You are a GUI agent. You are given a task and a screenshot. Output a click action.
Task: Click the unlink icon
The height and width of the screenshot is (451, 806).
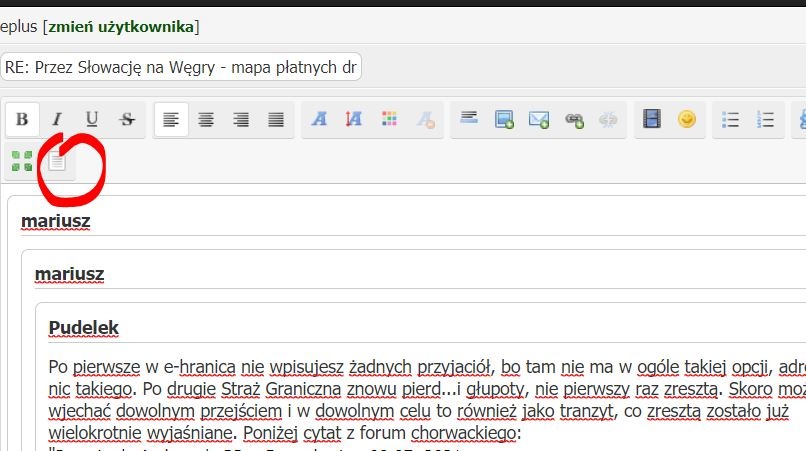coord(608,119)
